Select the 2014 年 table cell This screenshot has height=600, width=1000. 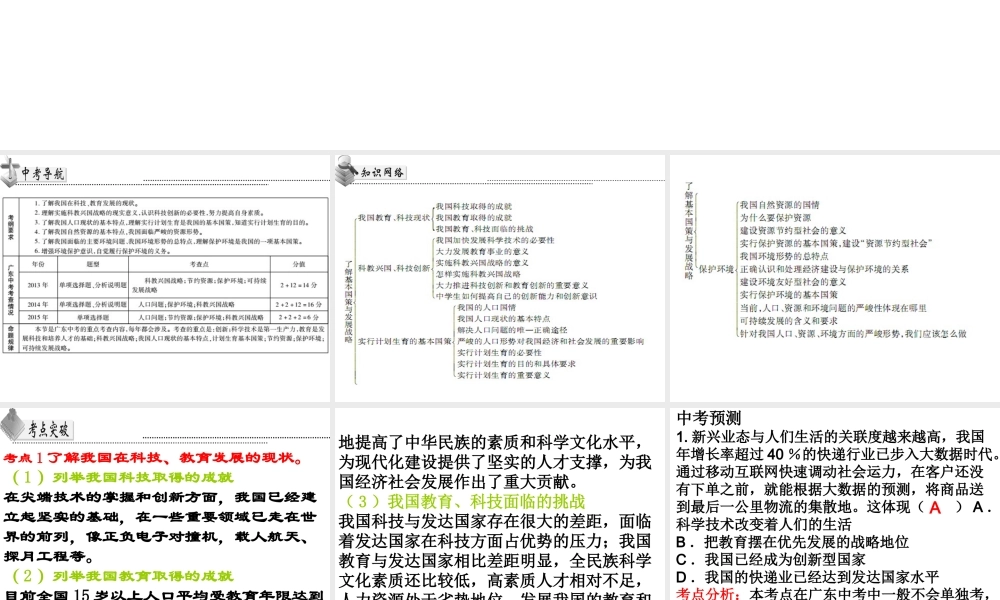[38, 304]
